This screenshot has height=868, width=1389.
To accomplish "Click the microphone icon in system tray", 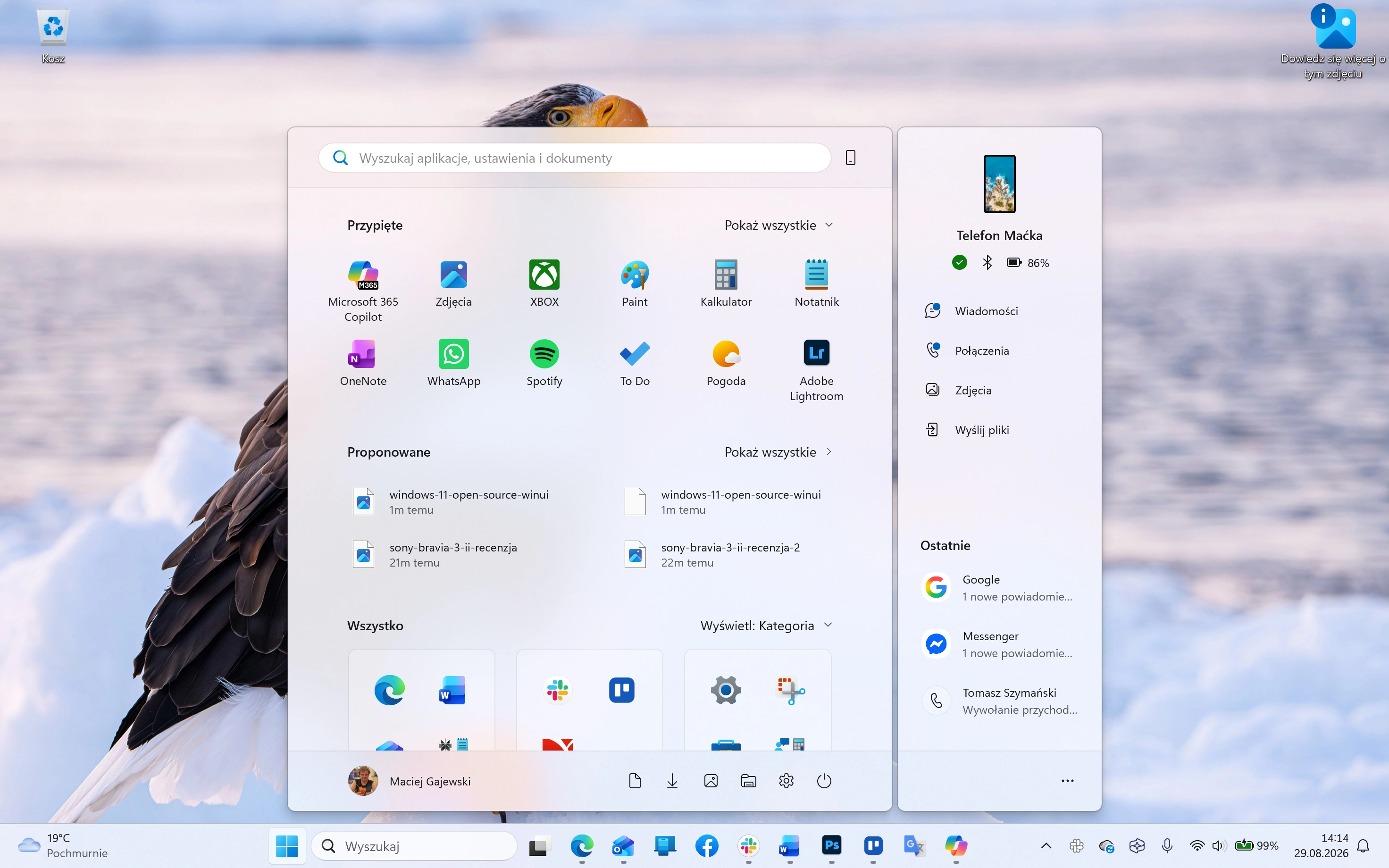I will (1167, 846).
